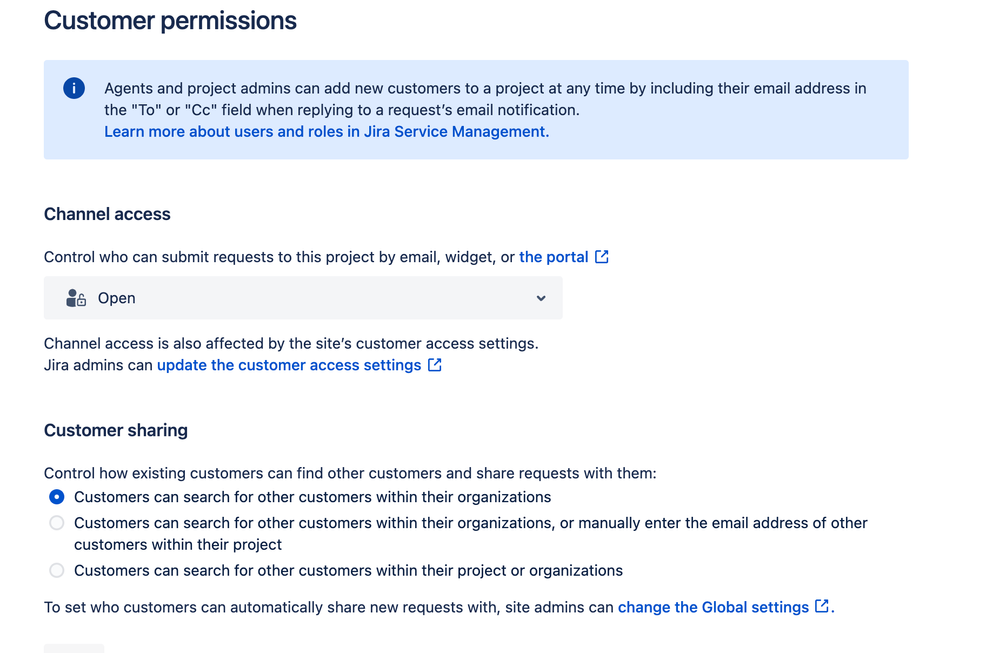The width and height of the screenshot is (999, 653).
Task: Select the manually enter email address option
Action: click(56, 522)
